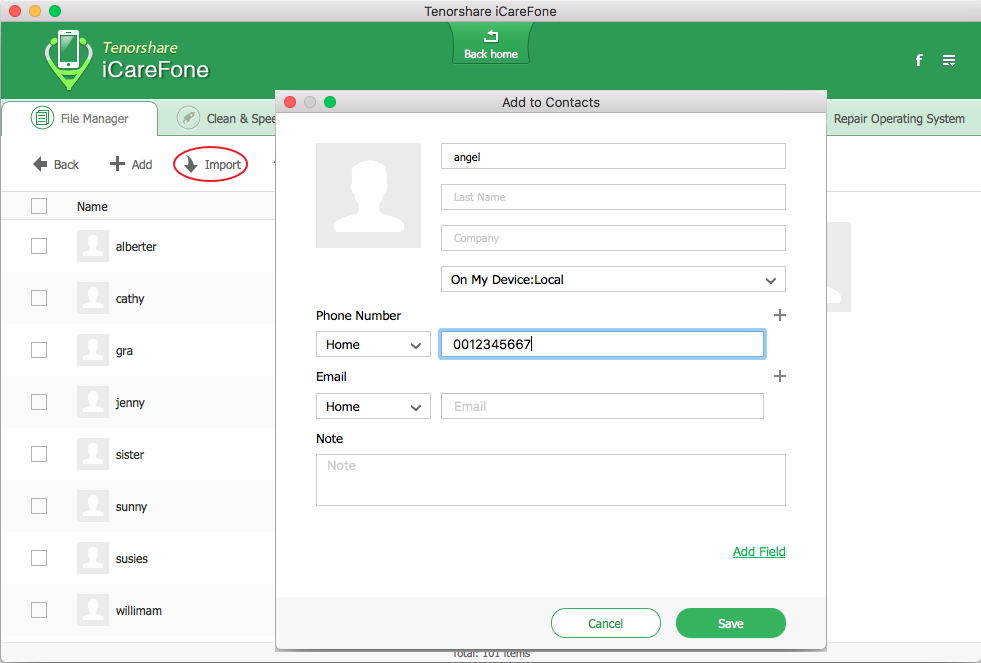Click the Back home label
The height and width of the screenshot is (663, 981).
click(491, 54)
